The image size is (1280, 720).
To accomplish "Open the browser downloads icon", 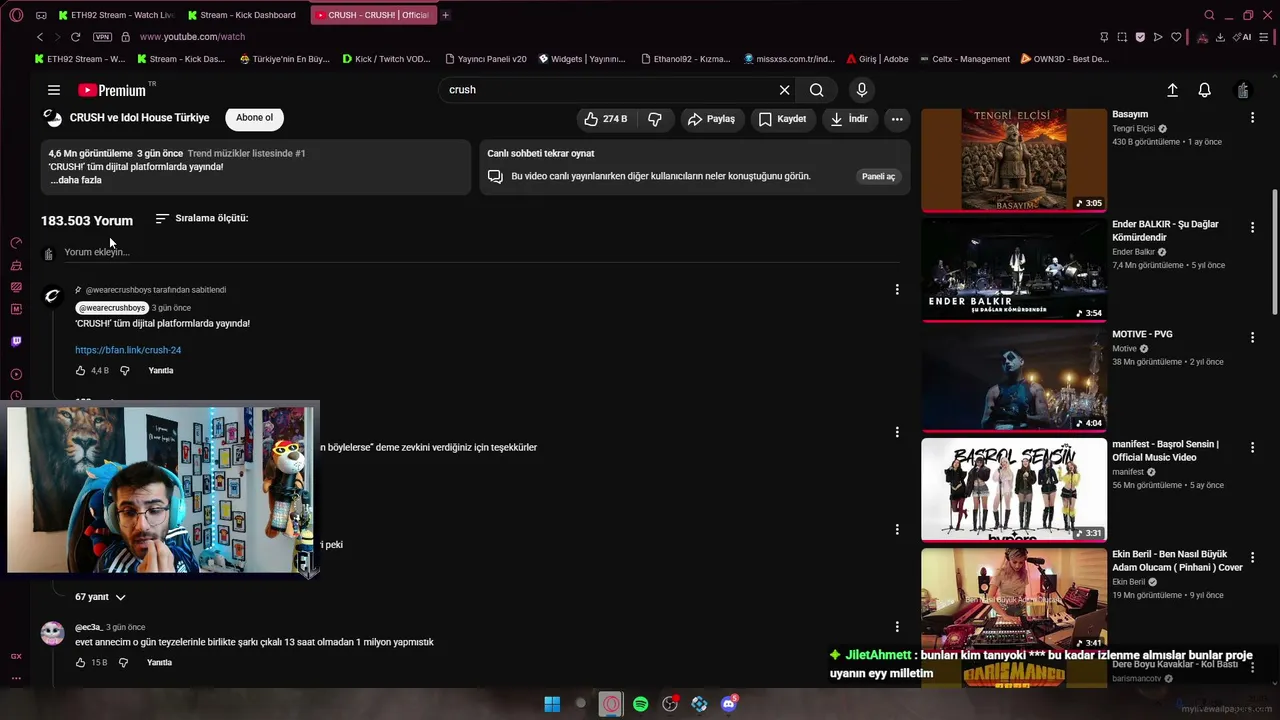I will pyautogui.click(x=1220, y=37).
